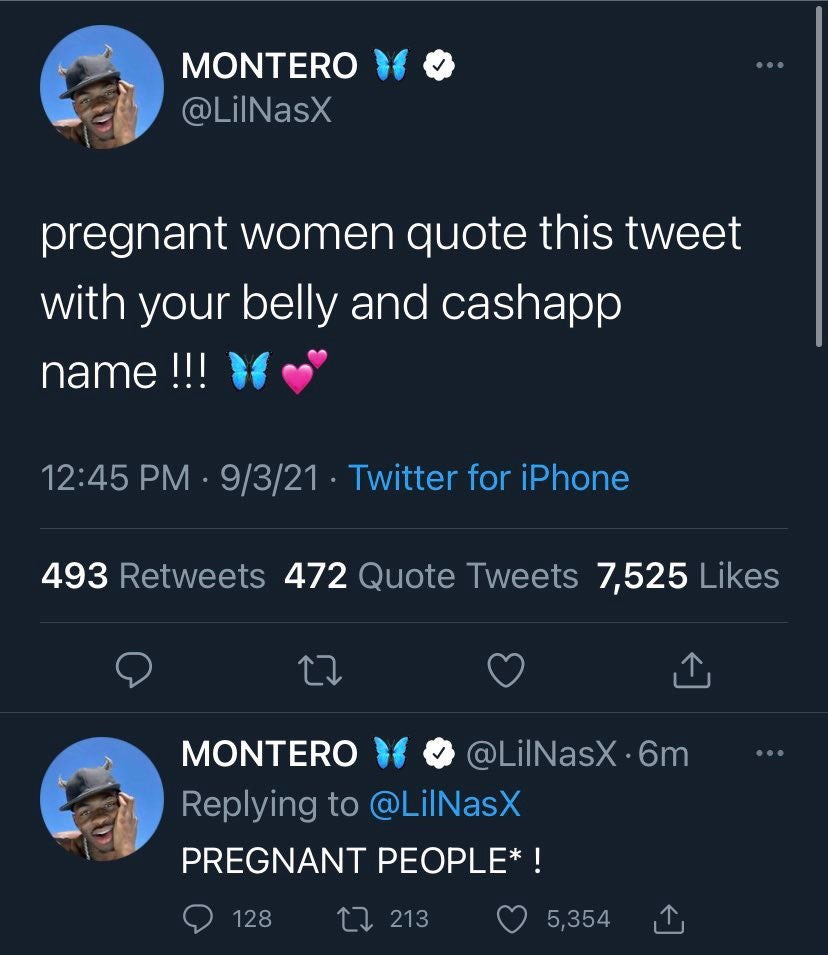View the 7,525 Likes list
The height and width of the screenshot is (955, 828).
tap(687, 576)
